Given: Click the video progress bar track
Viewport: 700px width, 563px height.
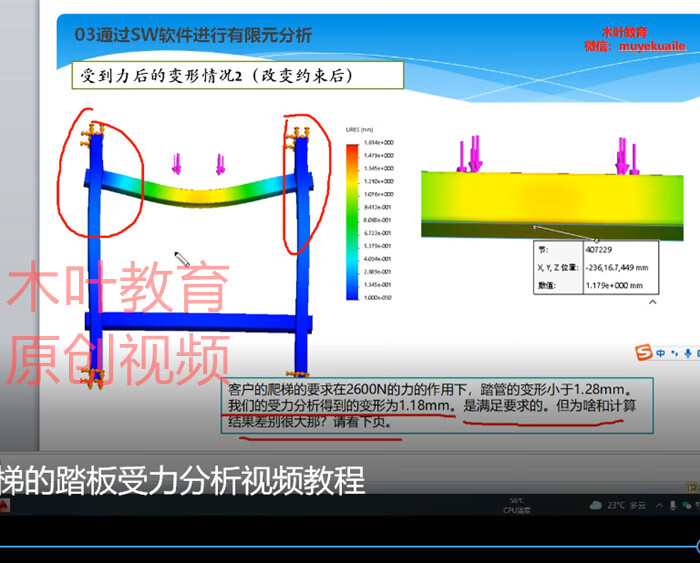Looking at the screenshot, I should (x=348, y=546).
